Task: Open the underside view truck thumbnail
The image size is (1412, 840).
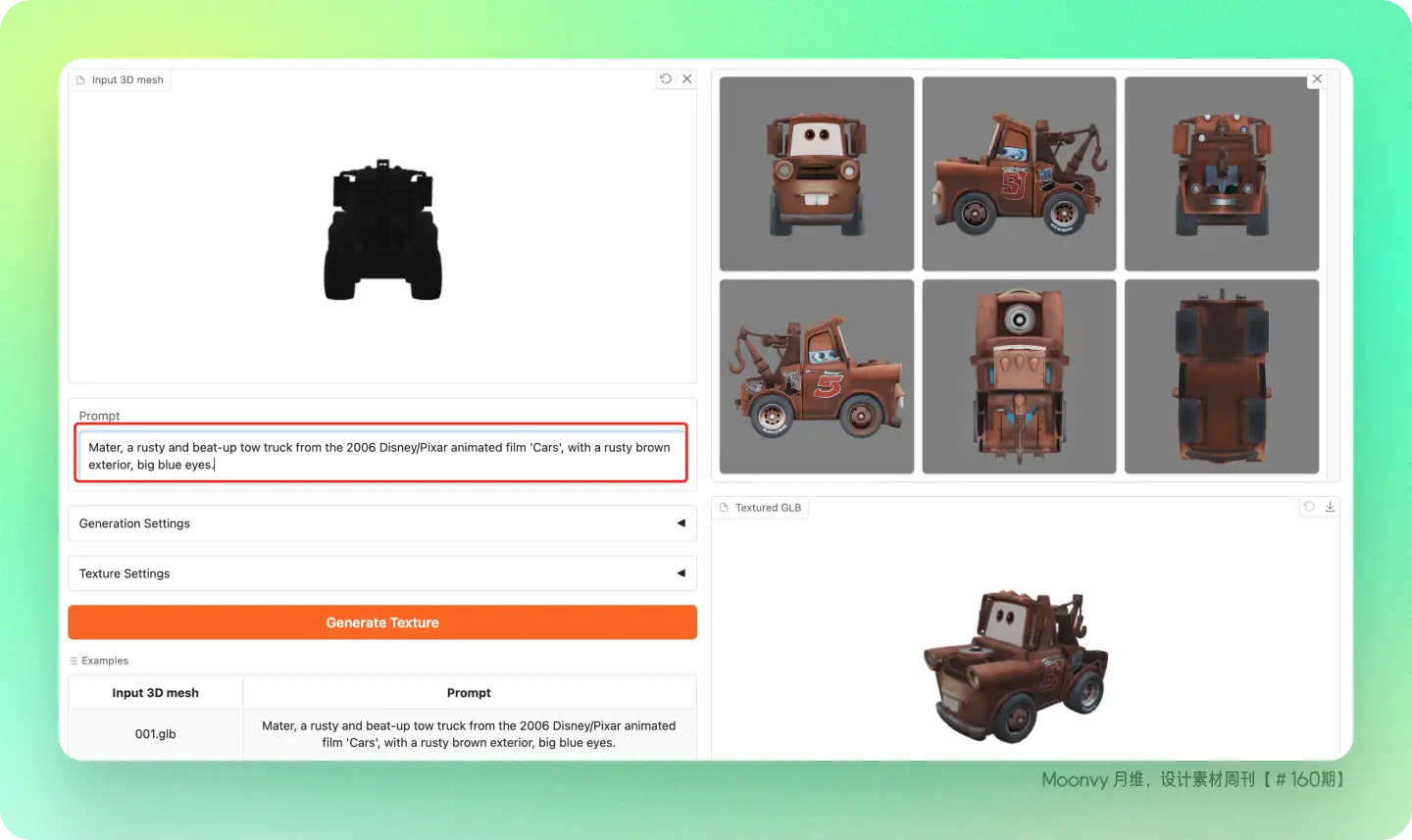Action: pyautogui.click(x=1221, y=376)
